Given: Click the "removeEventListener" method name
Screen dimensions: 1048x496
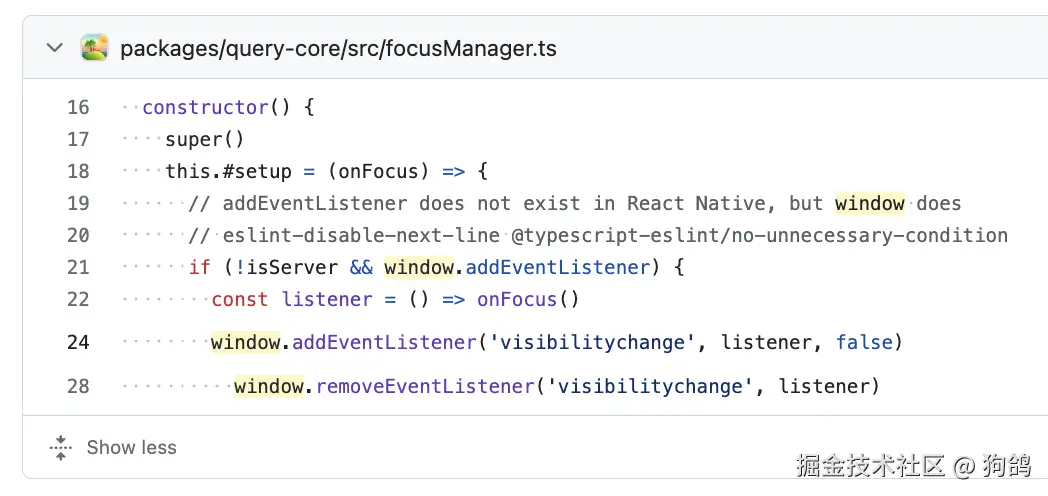Looking at the screenshot, I should (x=425, y=386).
